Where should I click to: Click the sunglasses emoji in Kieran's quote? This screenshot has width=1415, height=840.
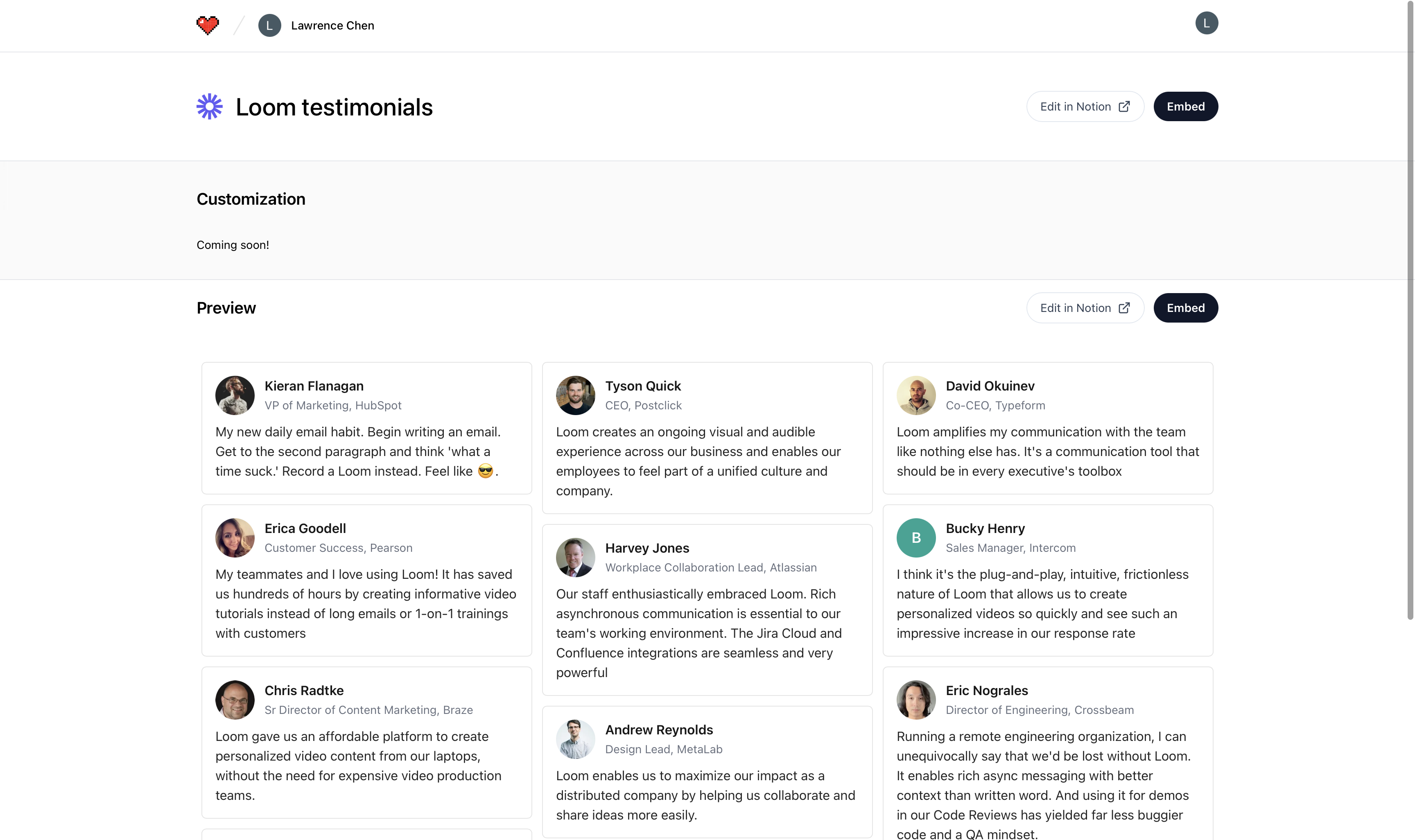(486, 472)
